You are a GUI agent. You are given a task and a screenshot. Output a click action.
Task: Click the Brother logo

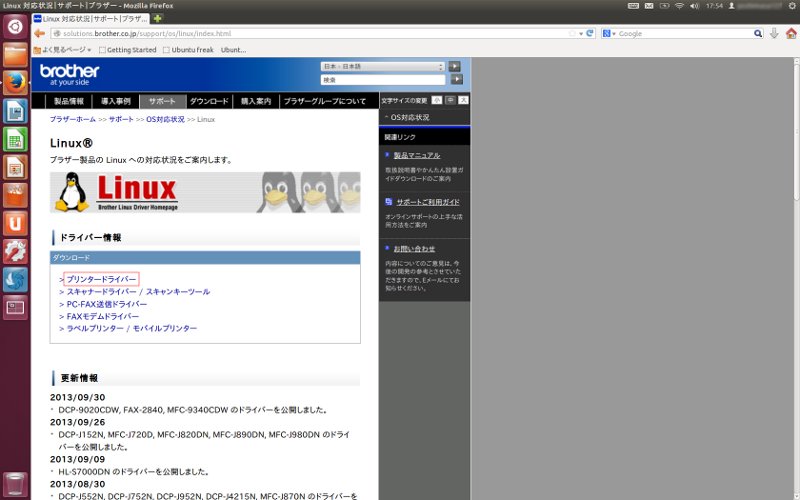pos(69,74)
